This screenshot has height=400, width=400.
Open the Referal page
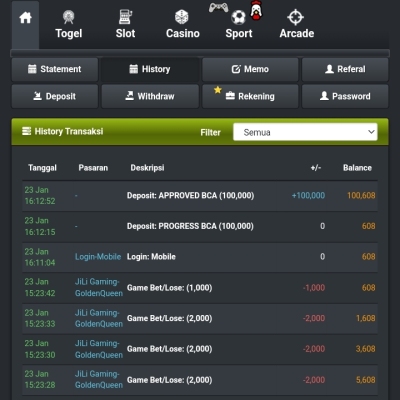(x=345, y=69)
